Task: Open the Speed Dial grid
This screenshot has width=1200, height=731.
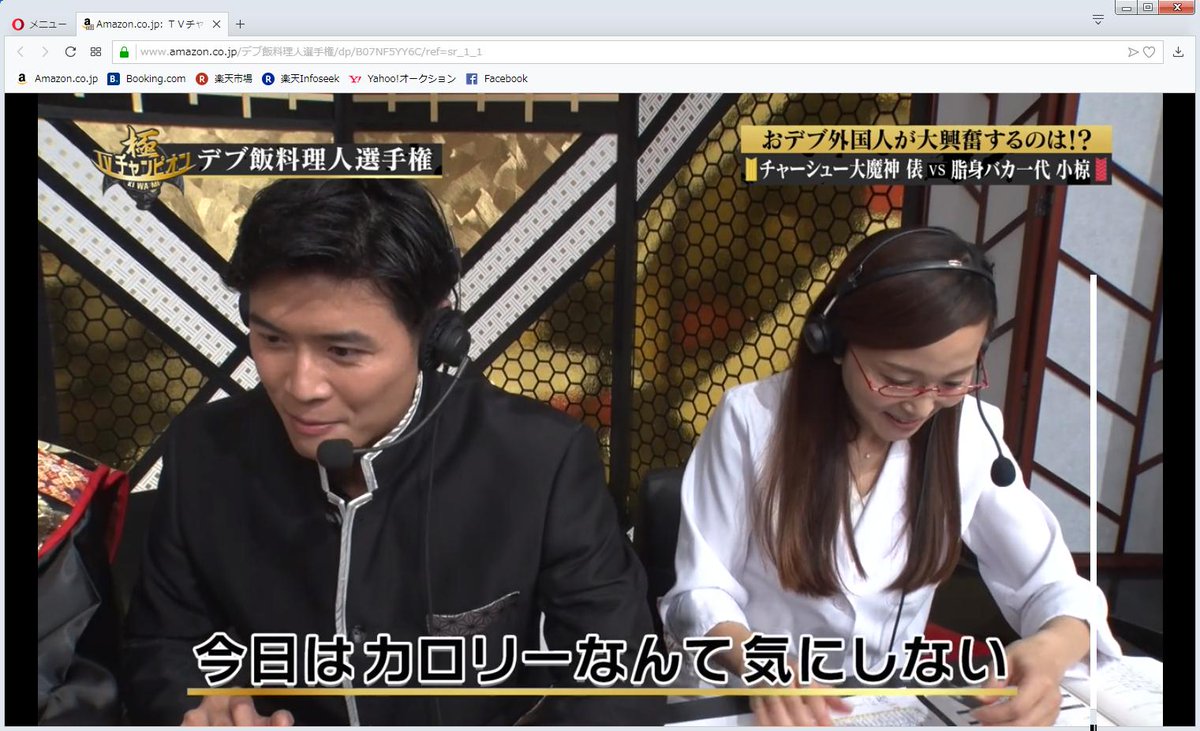Action: (x=96, y=52)
